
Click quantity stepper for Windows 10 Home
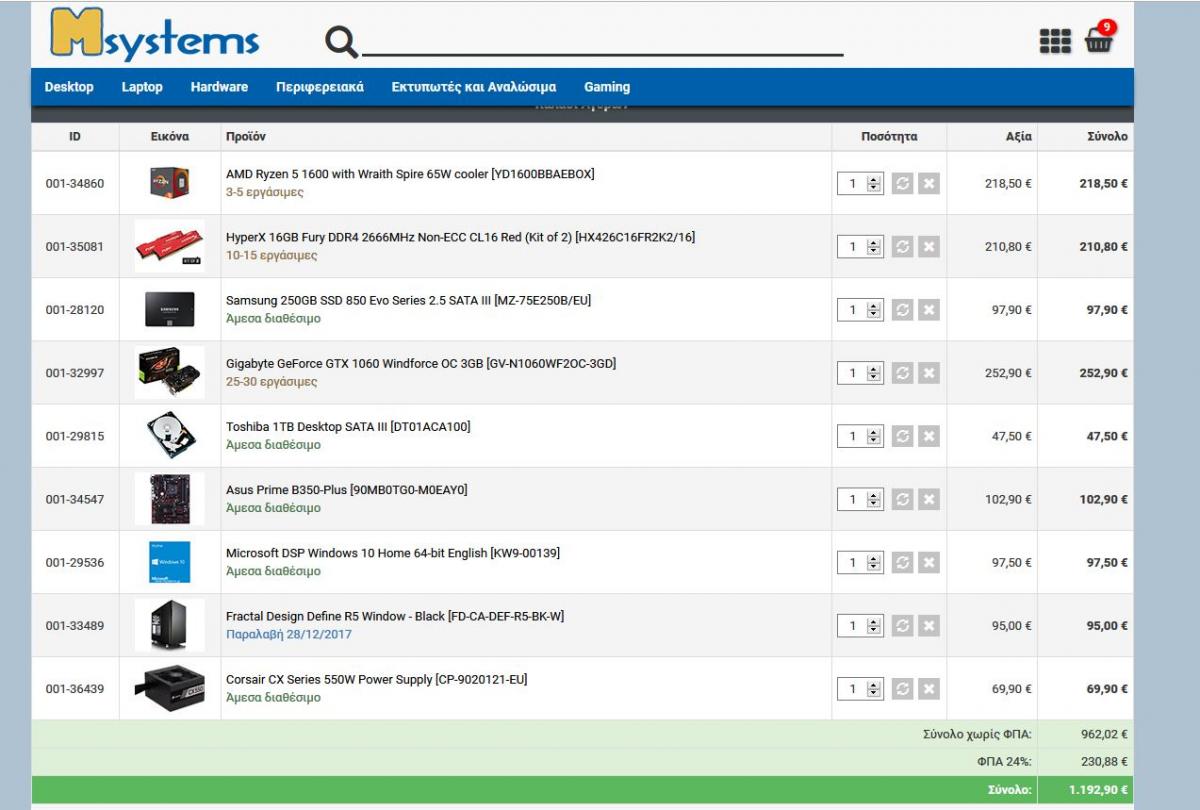pos(874,563)
